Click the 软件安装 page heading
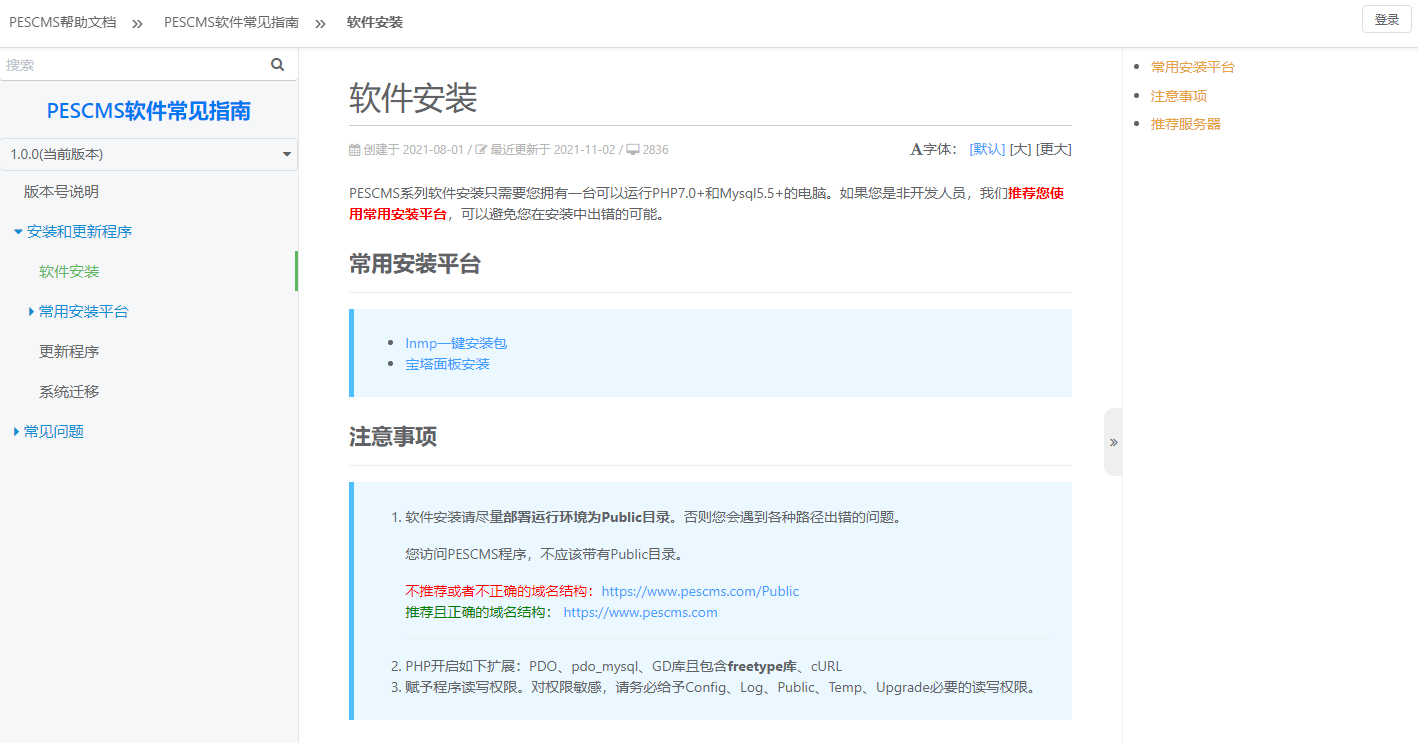 coord(413,98)
